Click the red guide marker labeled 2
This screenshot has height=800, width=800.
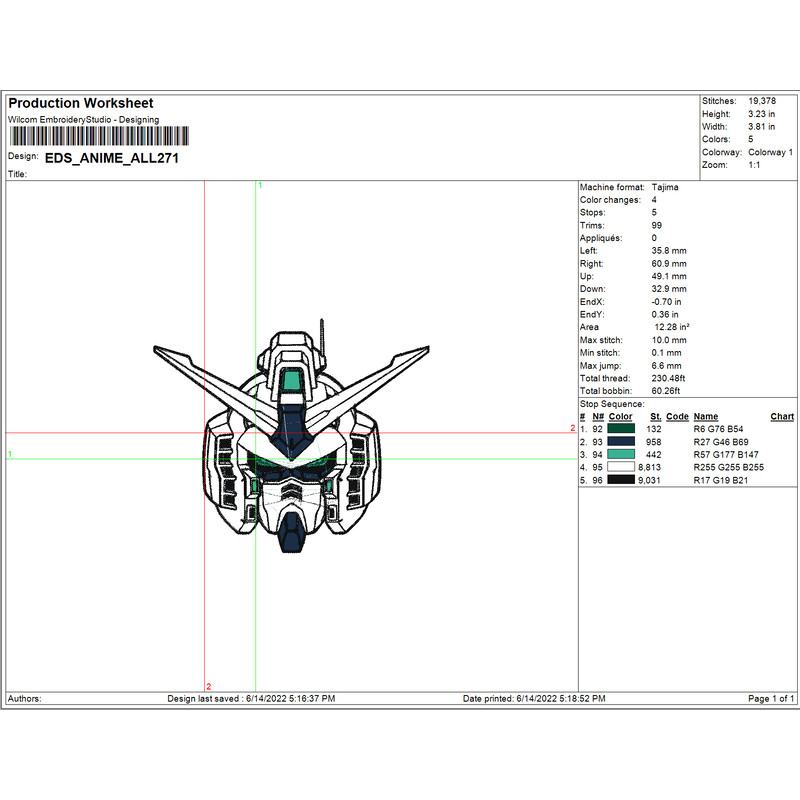click(x=208, y=686)
